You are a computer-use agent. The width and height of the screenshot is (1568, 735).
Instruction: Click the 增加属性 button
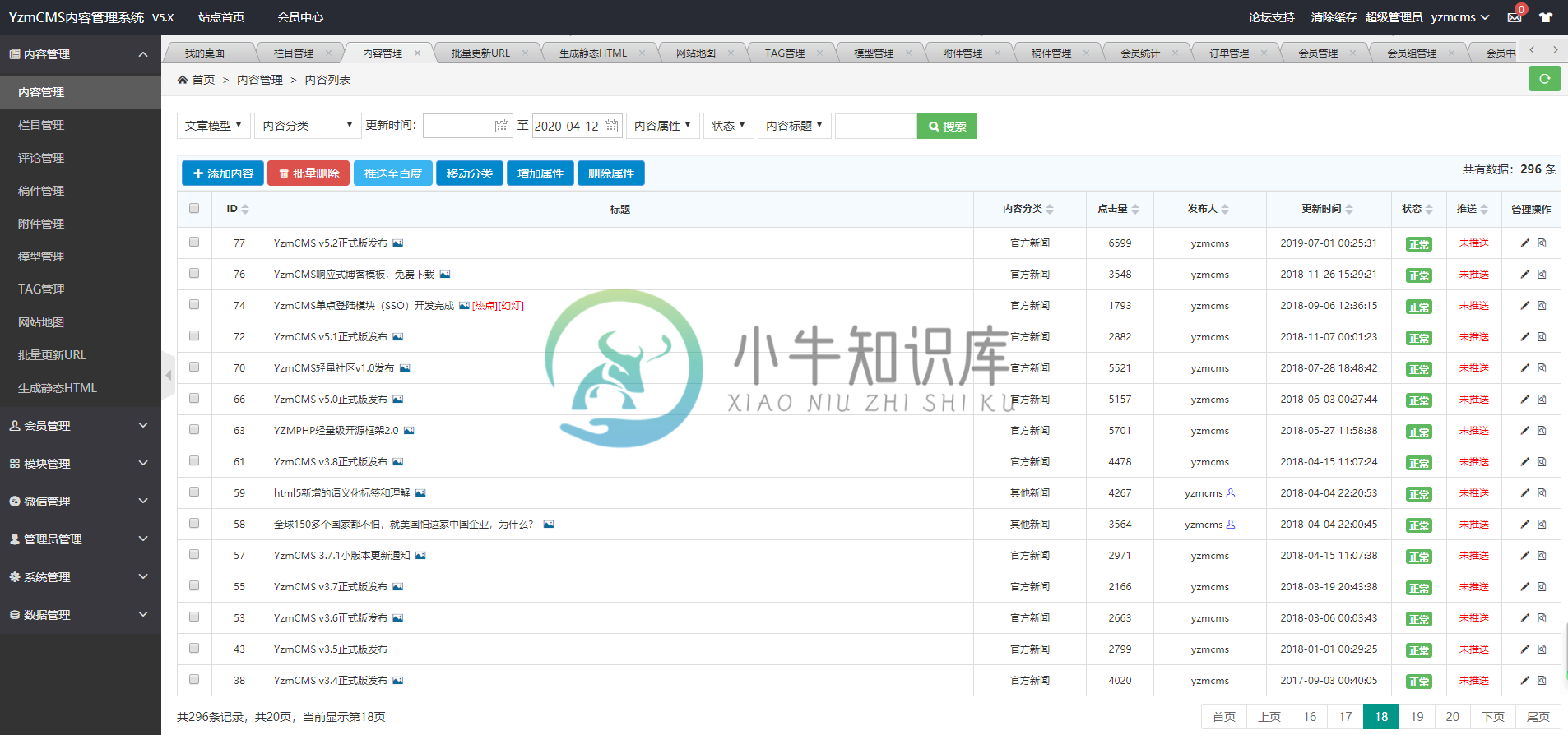tap(540, 173)
